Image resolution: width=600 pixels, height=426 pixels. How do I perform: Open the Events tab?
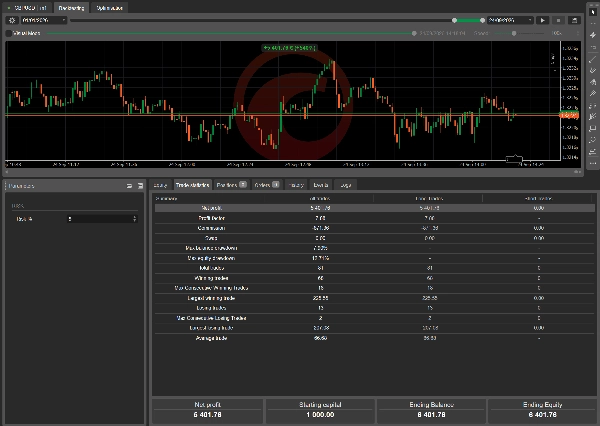pyautogui.click(x=321, y=185)
